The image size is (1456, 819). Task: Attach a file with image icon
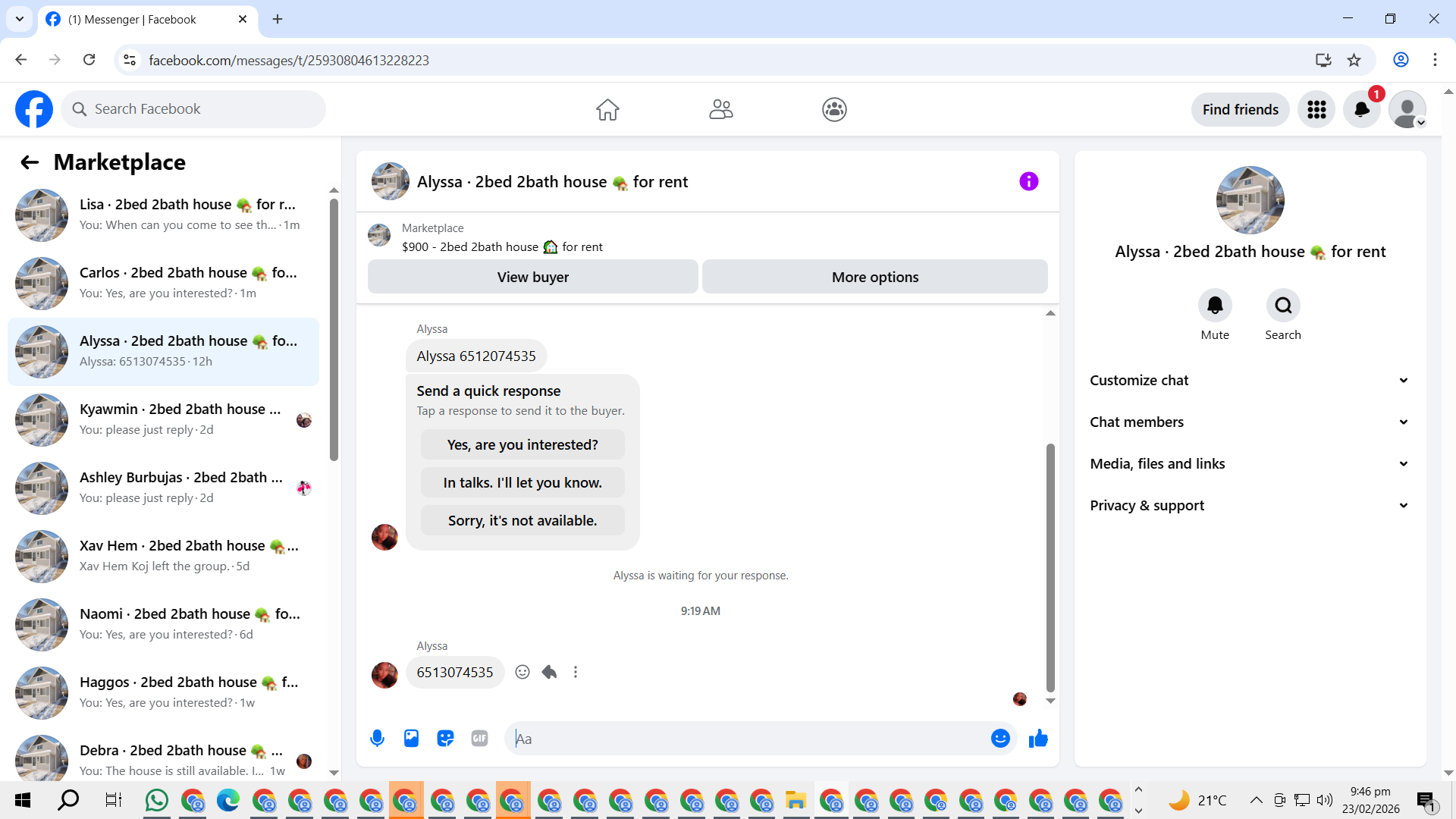click(411, 739)
